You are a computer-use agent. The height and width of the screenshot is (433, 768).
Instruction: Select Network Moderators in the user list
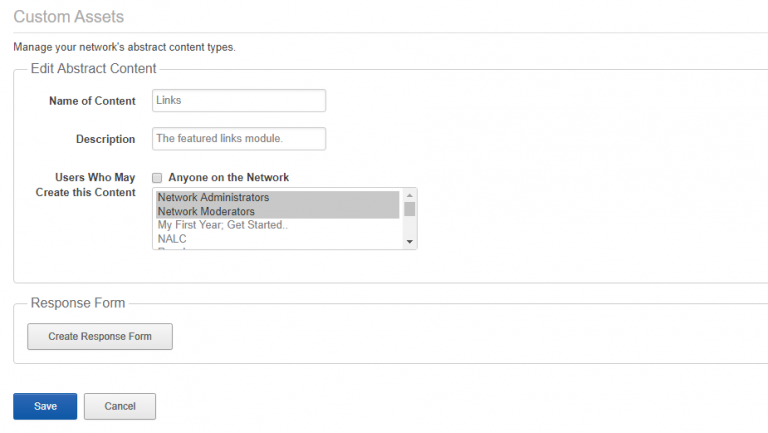(x=278, y=212)
